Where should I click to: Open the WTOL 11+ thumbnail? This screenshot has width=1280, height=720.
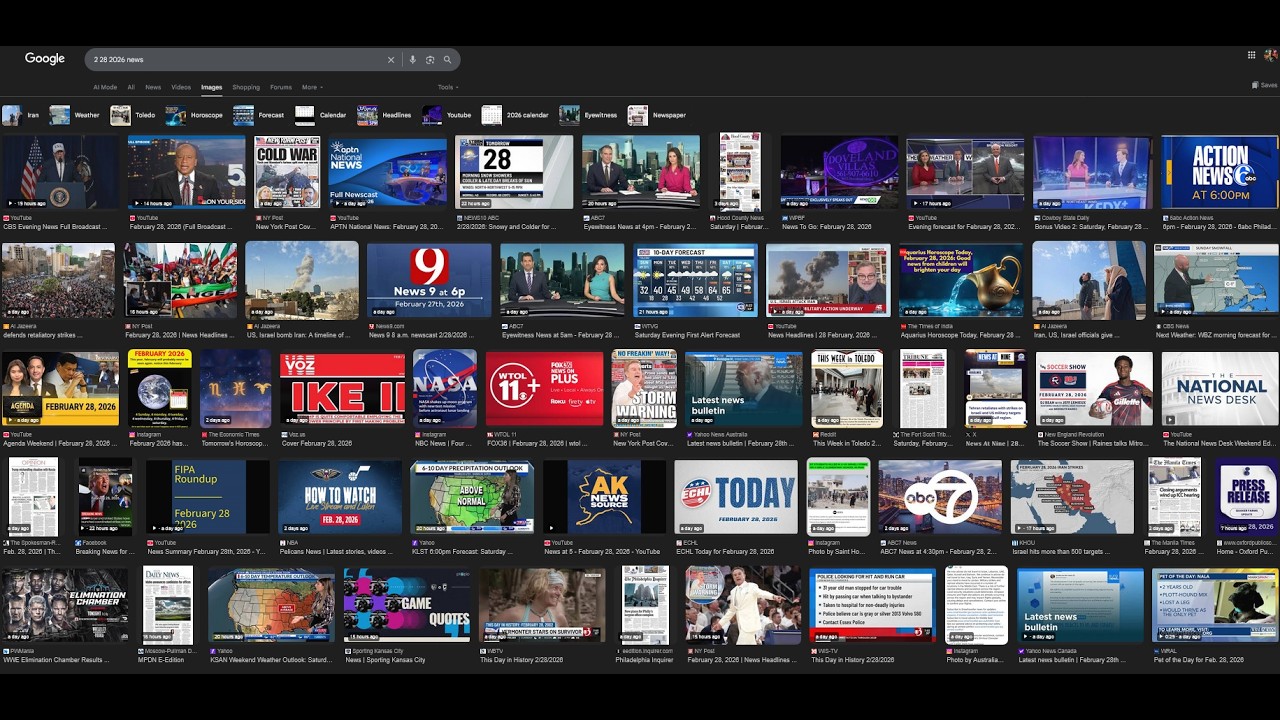(x=545, y=389)
